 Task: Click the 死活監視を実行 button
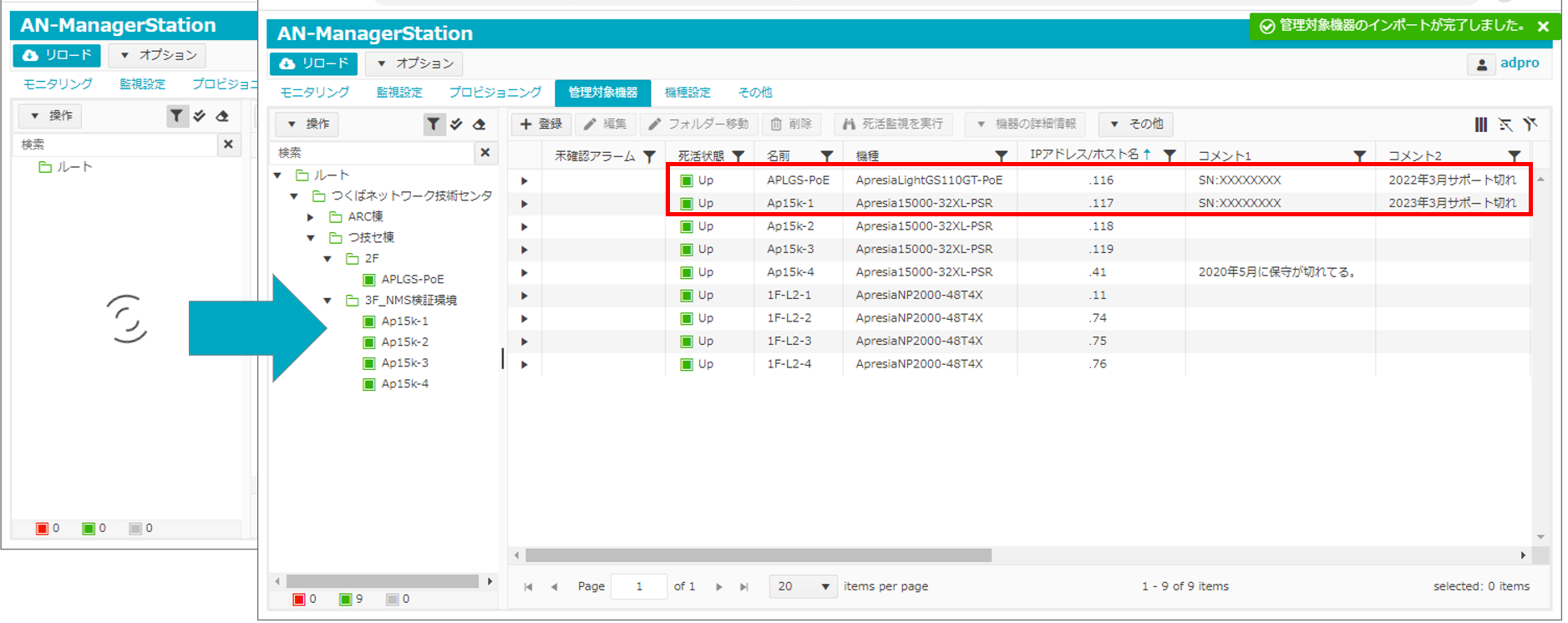[x=893, y=124]
